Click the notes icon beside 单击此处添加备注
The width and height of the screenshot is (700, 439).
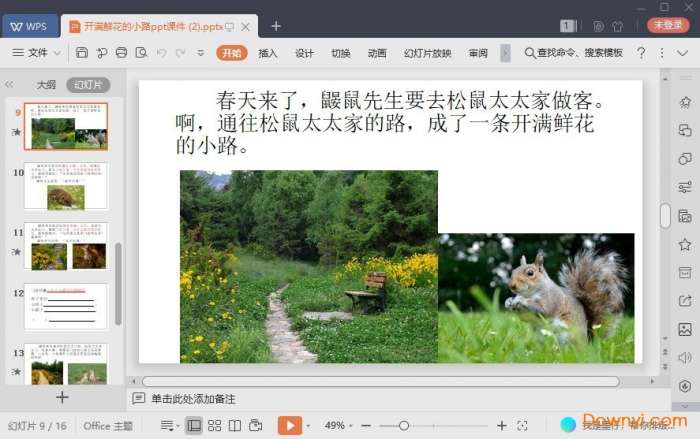tap(138, 398)
